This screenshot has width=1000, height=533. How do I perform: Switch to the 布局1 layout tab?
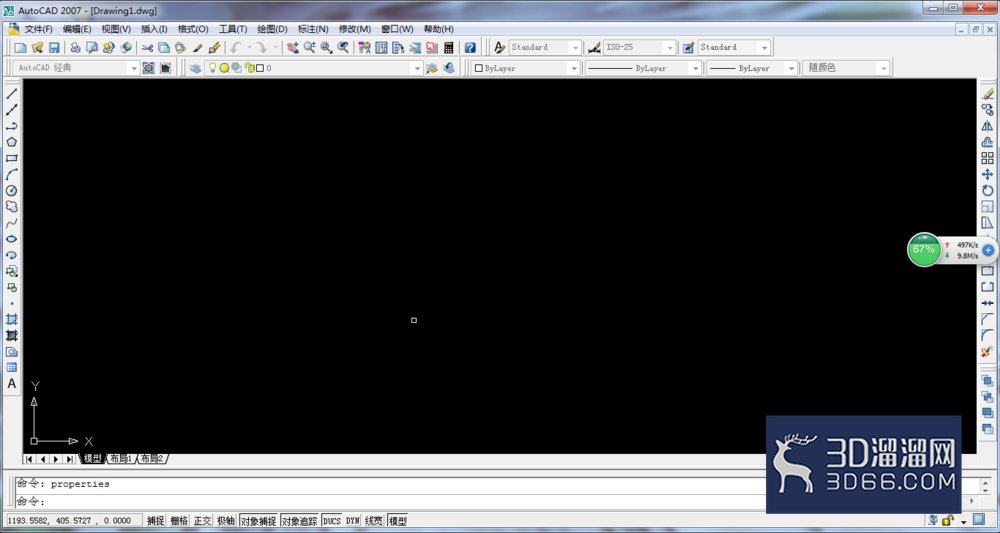click(121, 459)
